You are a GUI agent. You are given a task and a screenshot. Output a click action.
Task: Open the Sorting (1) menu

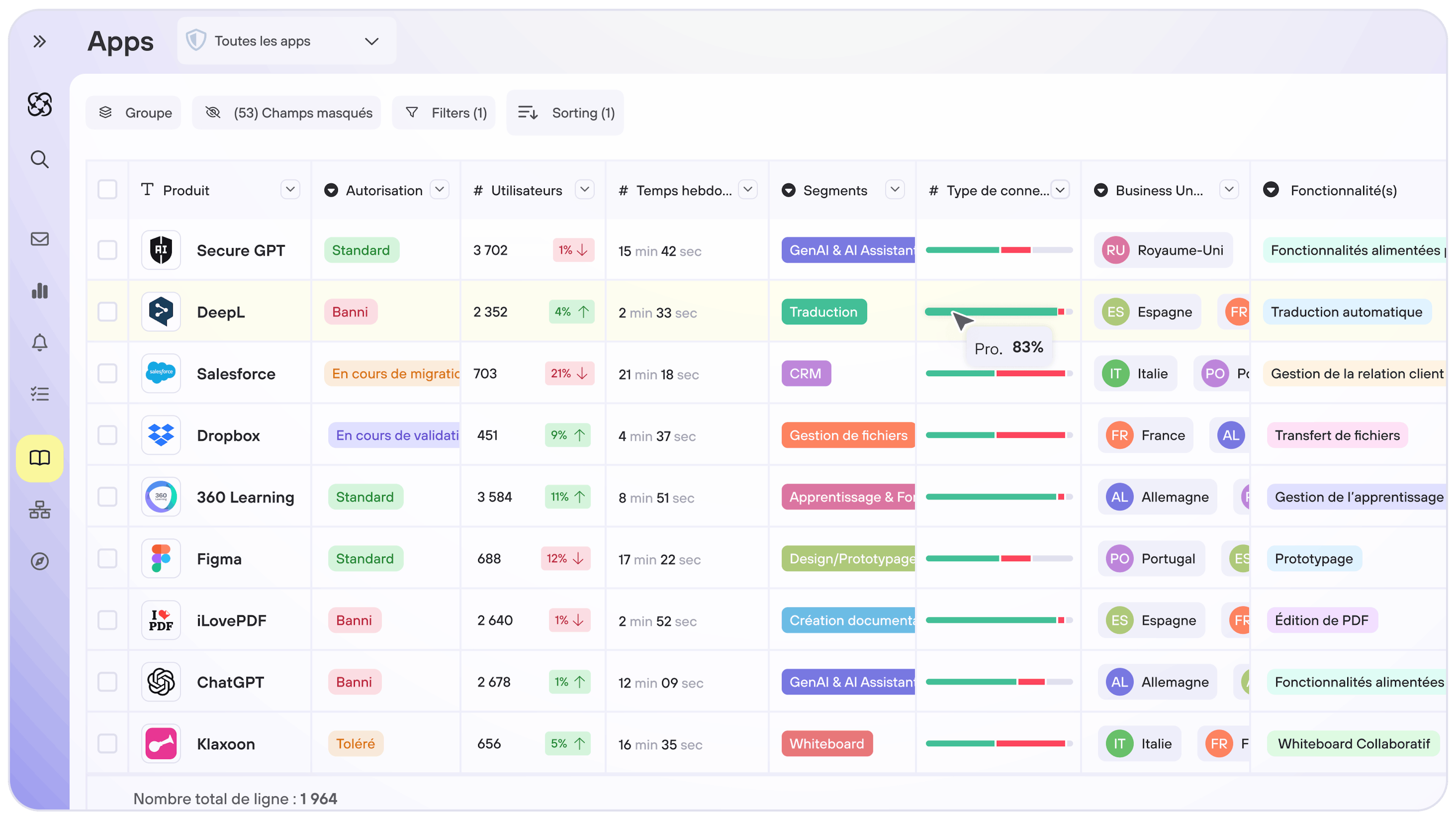[x=566, y=113]
